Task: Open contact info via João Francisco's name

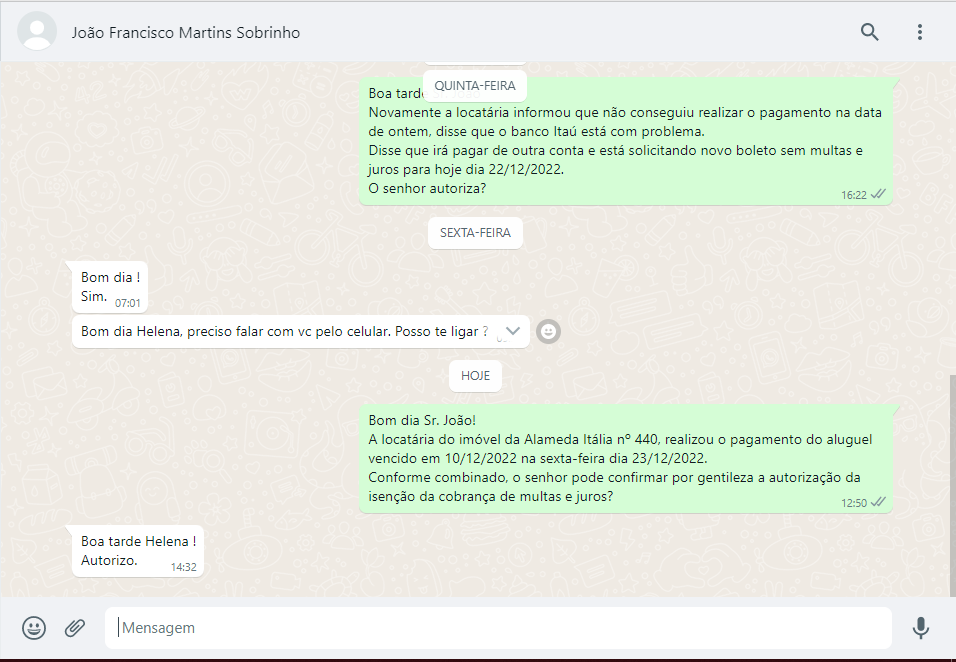Action: (x=186, y=32)
